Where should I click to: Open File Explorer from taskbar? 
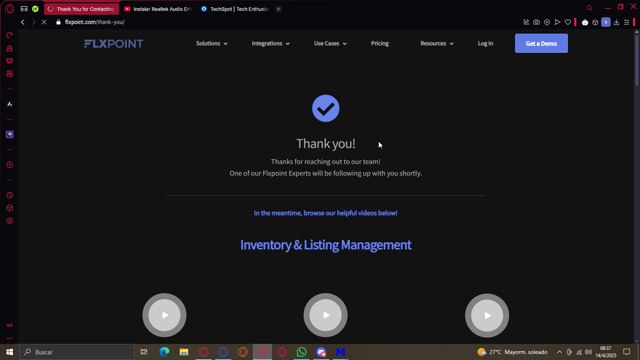coord(184,352)
